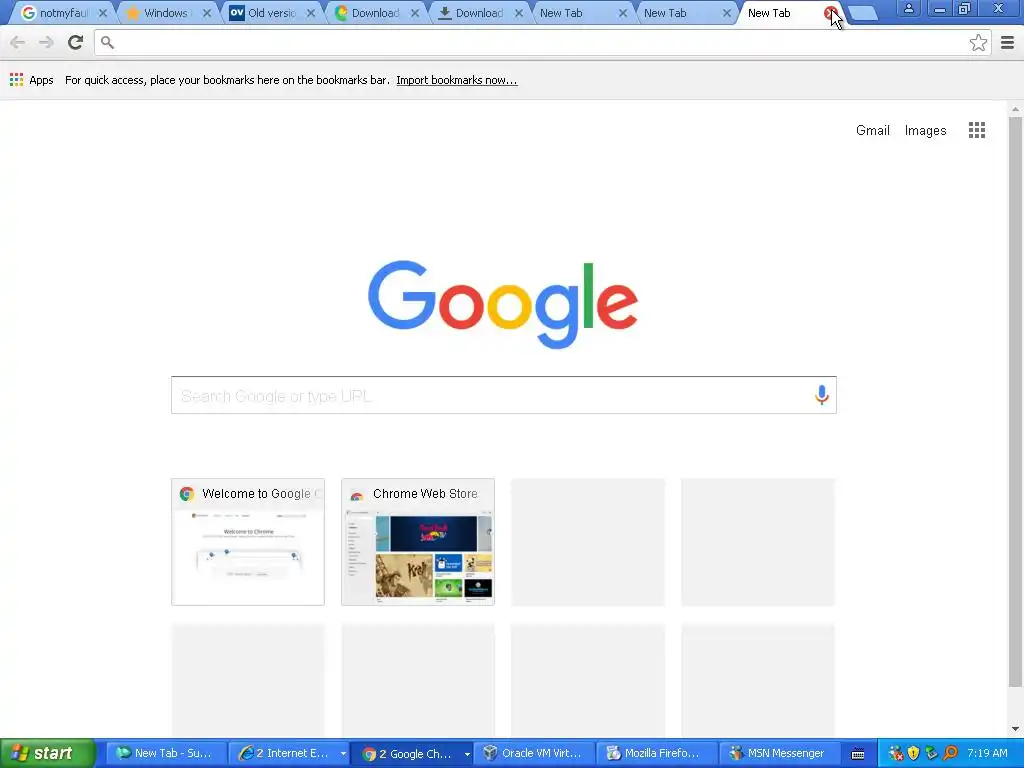The height and width of the screenshot is (768, 1024).
Task: Go back using the back arrow
Action: tap(18, 43)
